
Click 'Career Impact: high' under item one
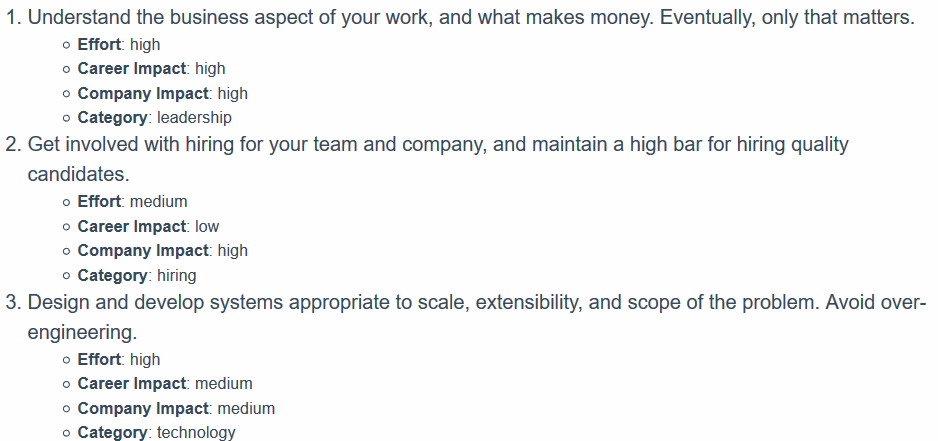coord(151,69)
